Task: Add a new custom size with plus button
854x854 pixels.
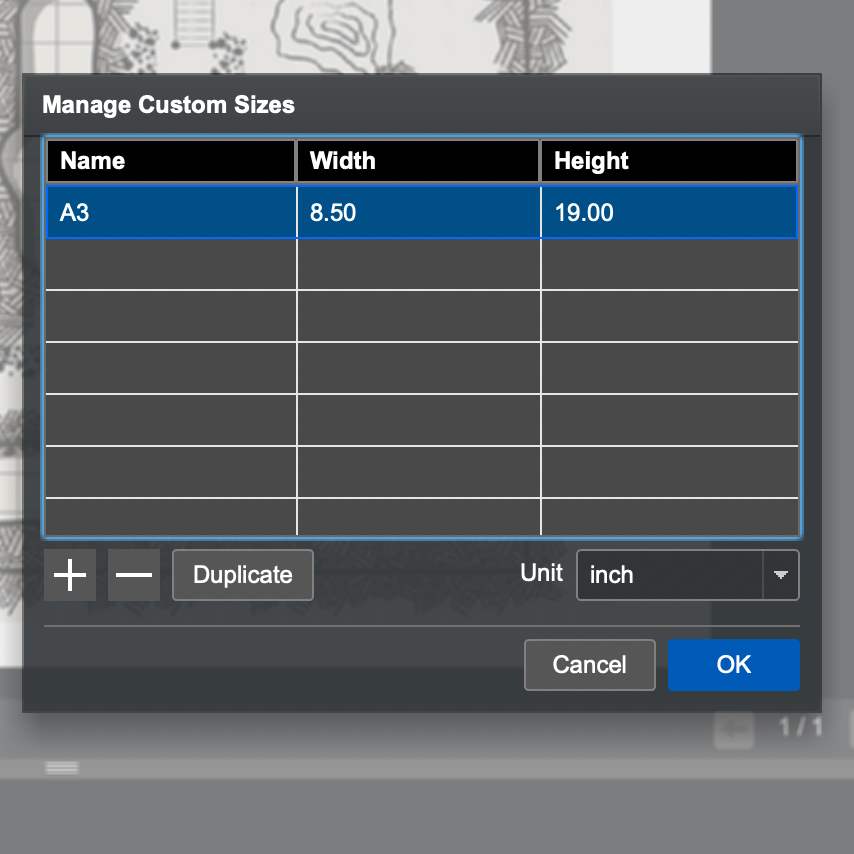Action: click(x=70, y=575)
